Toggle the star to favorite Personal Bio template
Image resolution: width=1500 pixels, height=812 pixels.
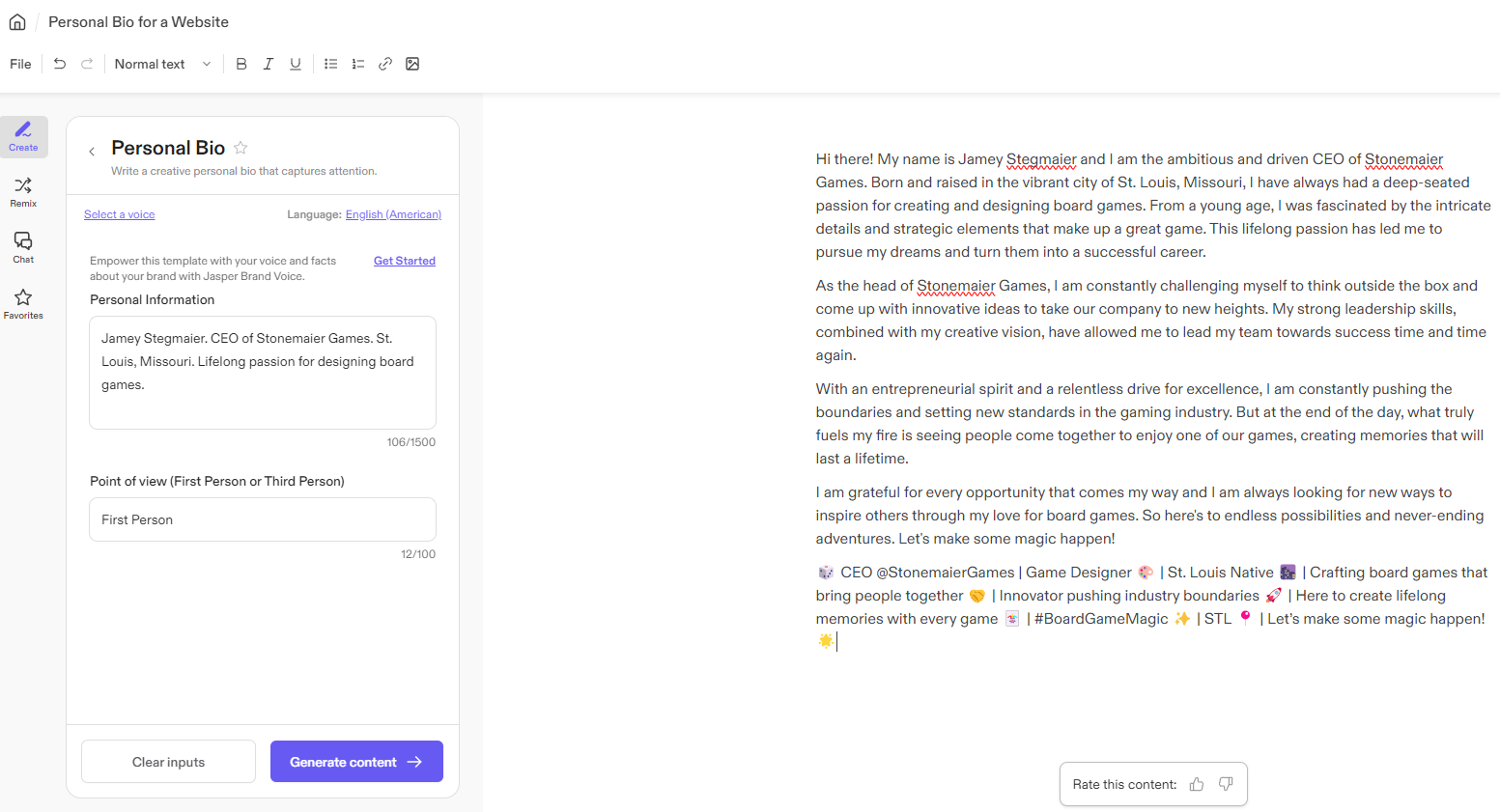pos(240,148)
